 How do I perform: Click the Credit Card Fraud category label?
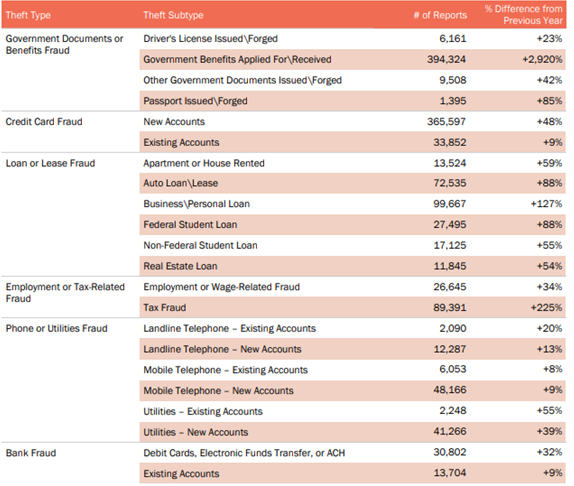pos(44,122)
